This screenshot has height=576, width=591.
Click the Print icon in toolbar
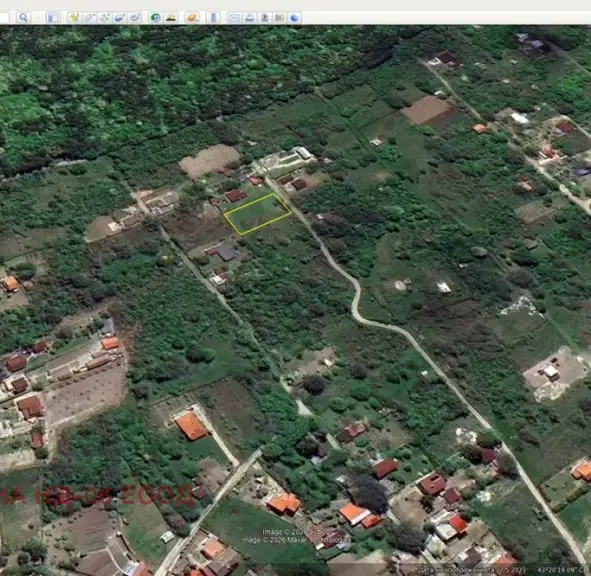pos(250,18)
